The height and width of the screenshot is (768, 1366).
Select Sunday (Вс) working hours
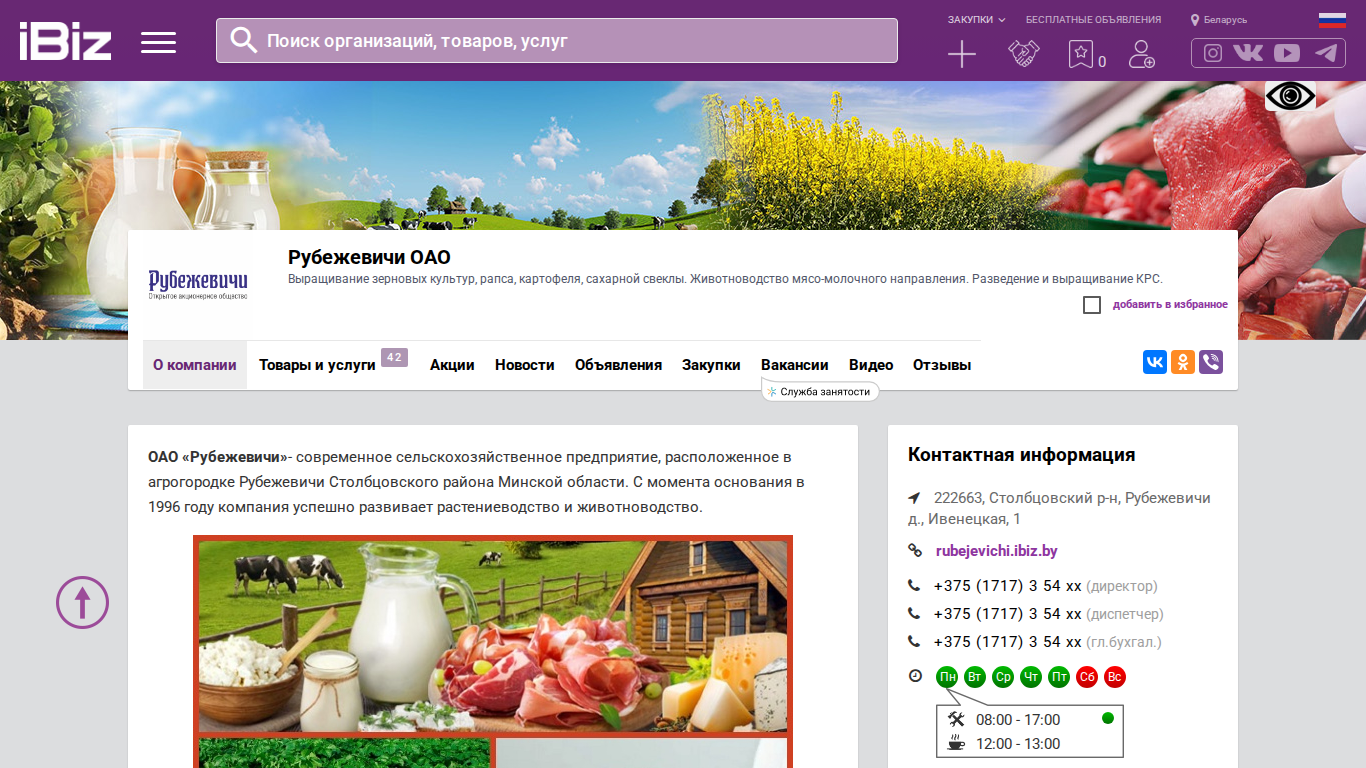coord(1115,677)
